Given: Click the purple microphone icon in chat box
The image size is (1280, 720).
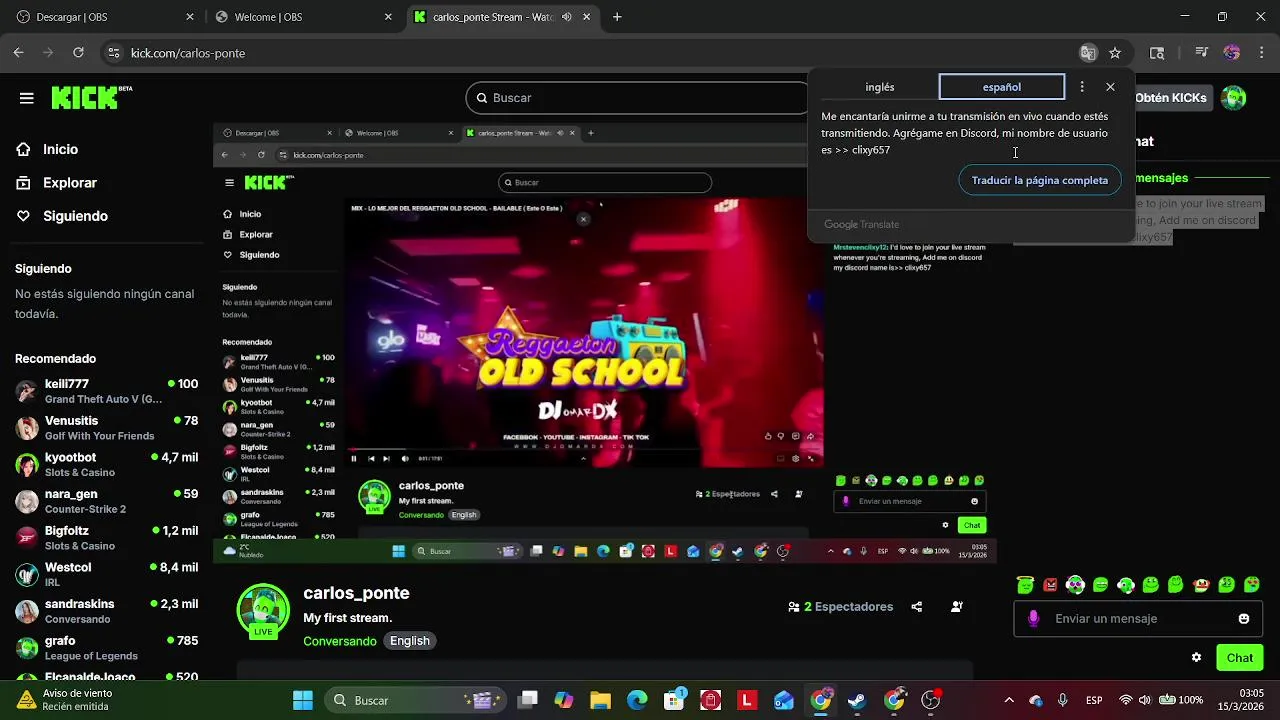Looking at the screenshot, I should (1034, 619).
